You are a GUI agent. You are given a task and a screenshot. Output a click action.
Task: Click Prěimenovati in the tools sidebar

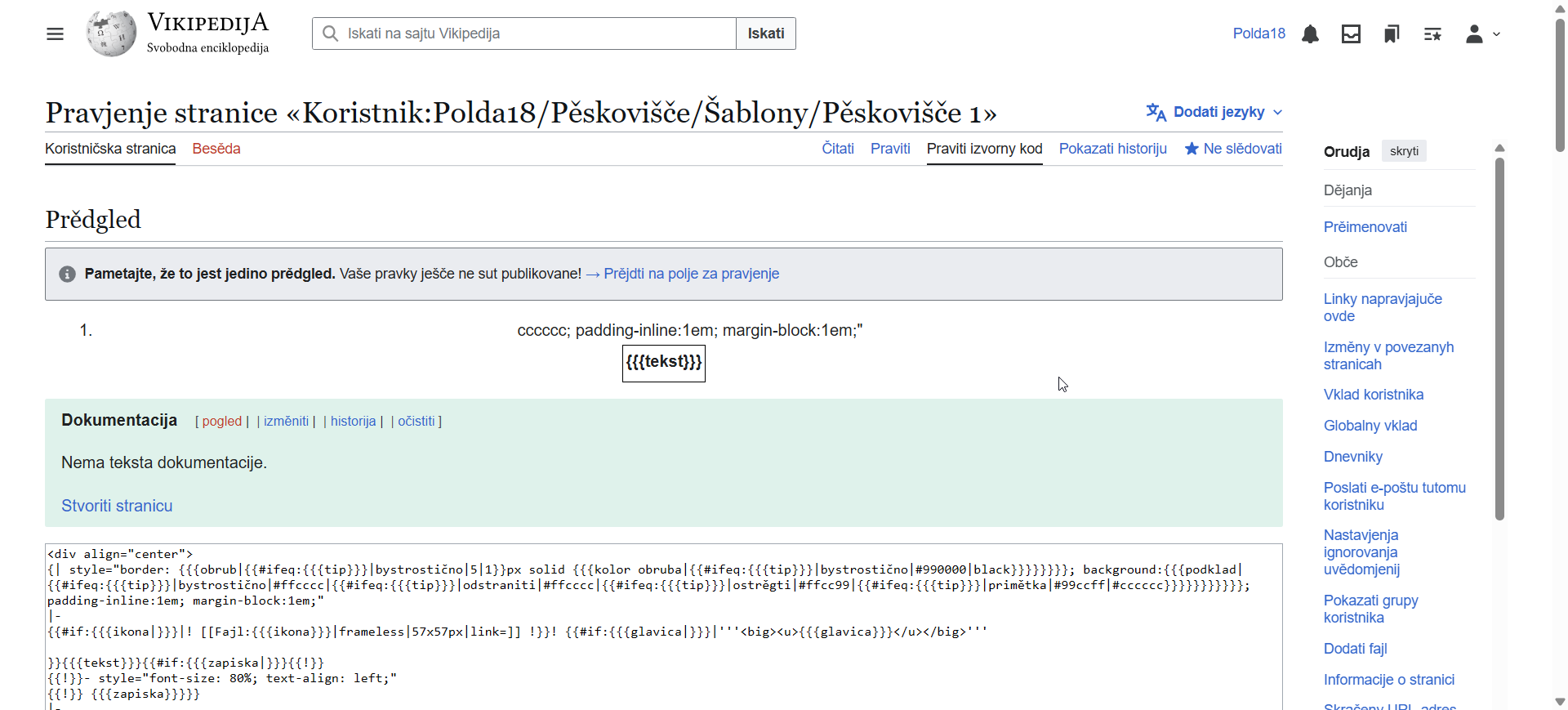(x=1365, y=227)
